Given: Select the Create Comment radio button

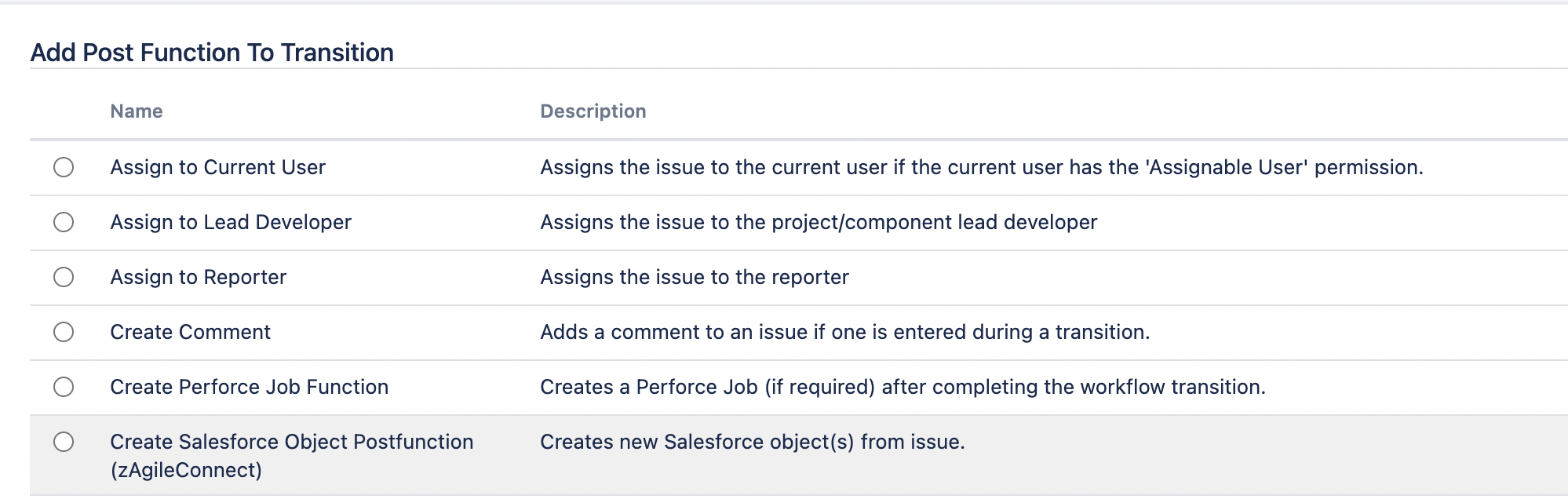Looking at the screenshot, I should (64, 332).
